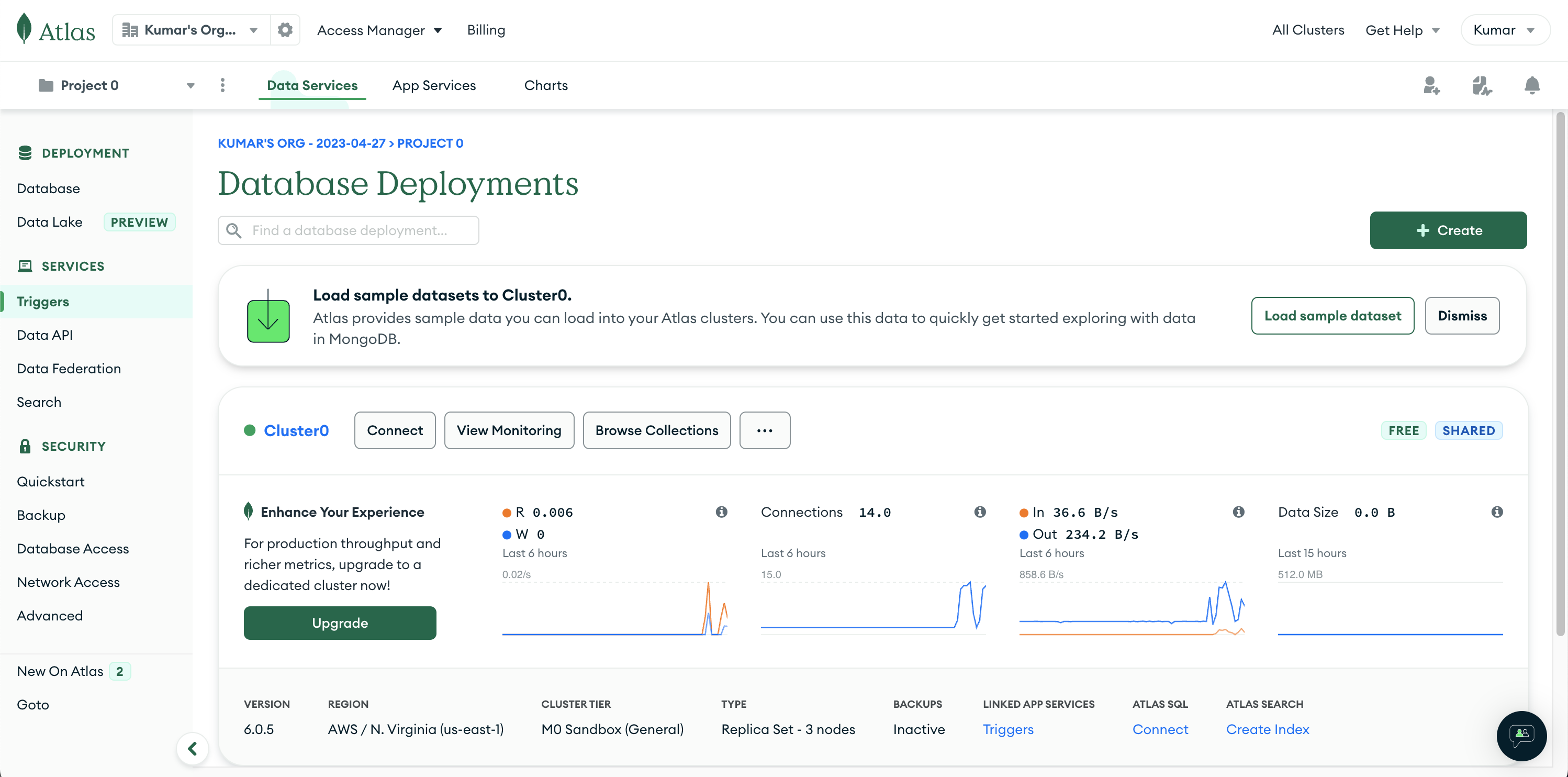This screenshot has width=1568, height=777.
Task: Click the Connect button for Cluster0
Action: 395,430
